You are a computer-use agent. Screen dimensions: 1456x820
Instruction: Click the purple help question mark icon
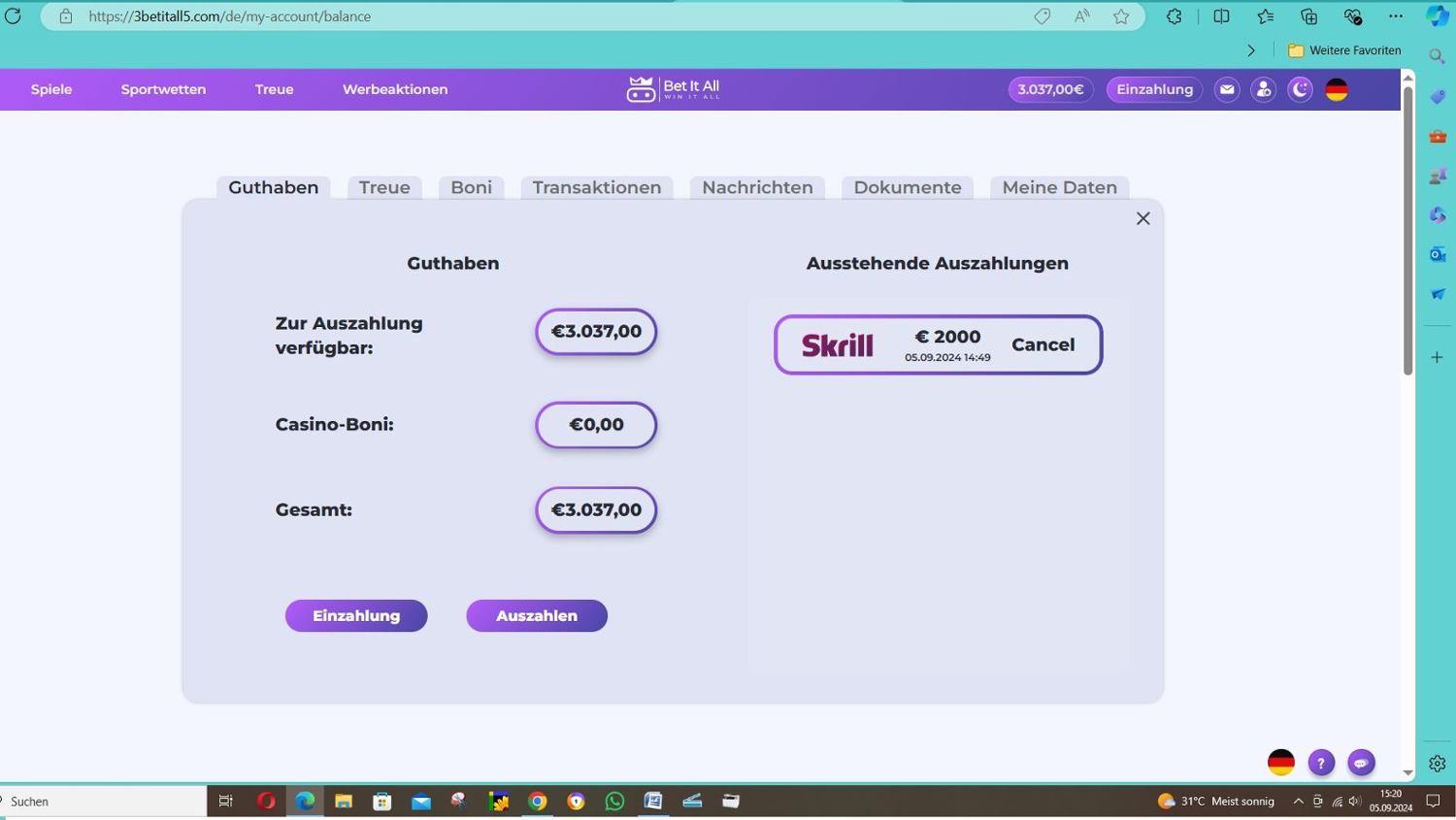[1321, 763]
